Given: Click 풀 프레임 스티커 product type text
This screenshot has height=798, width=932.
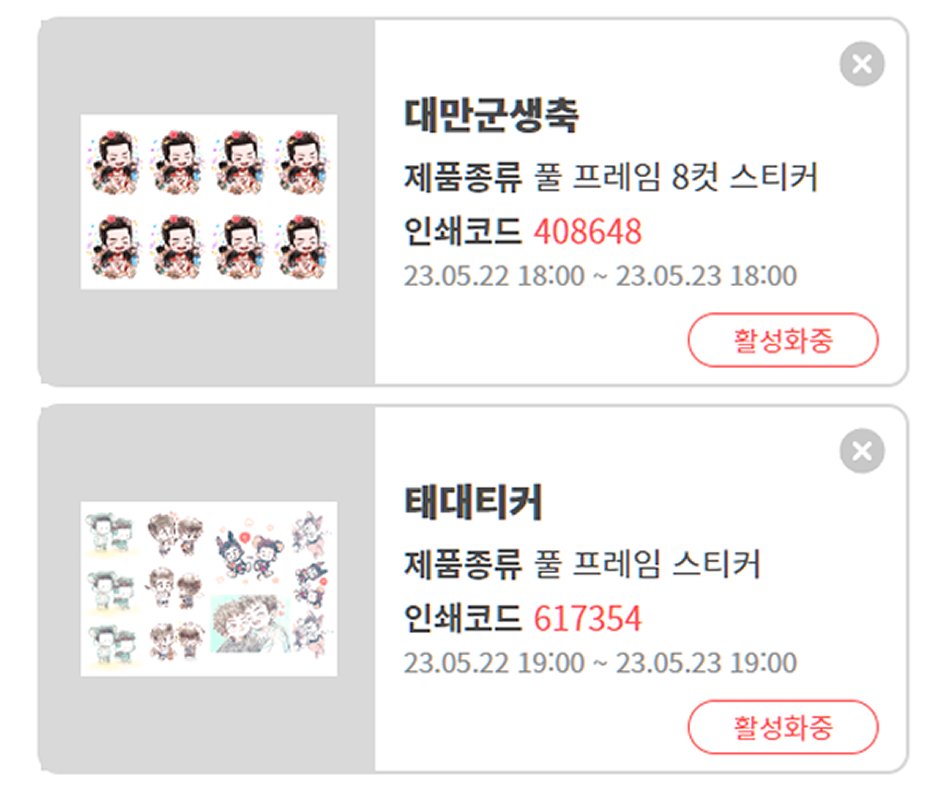Looking at the screenshot, I should (647, 563).
